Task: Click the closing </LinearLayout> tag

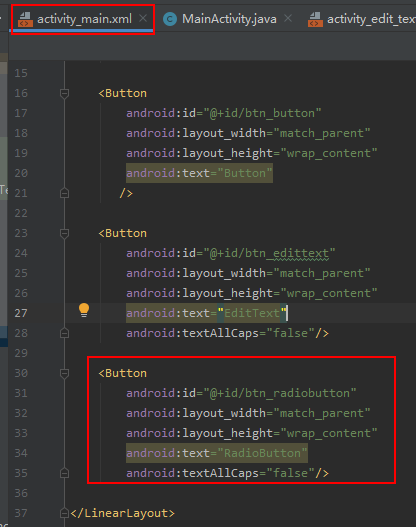Action: click(x=123, y=513)
